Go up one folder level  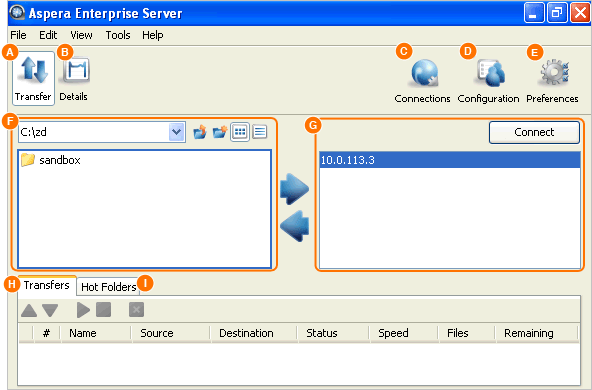click(200, 132)
